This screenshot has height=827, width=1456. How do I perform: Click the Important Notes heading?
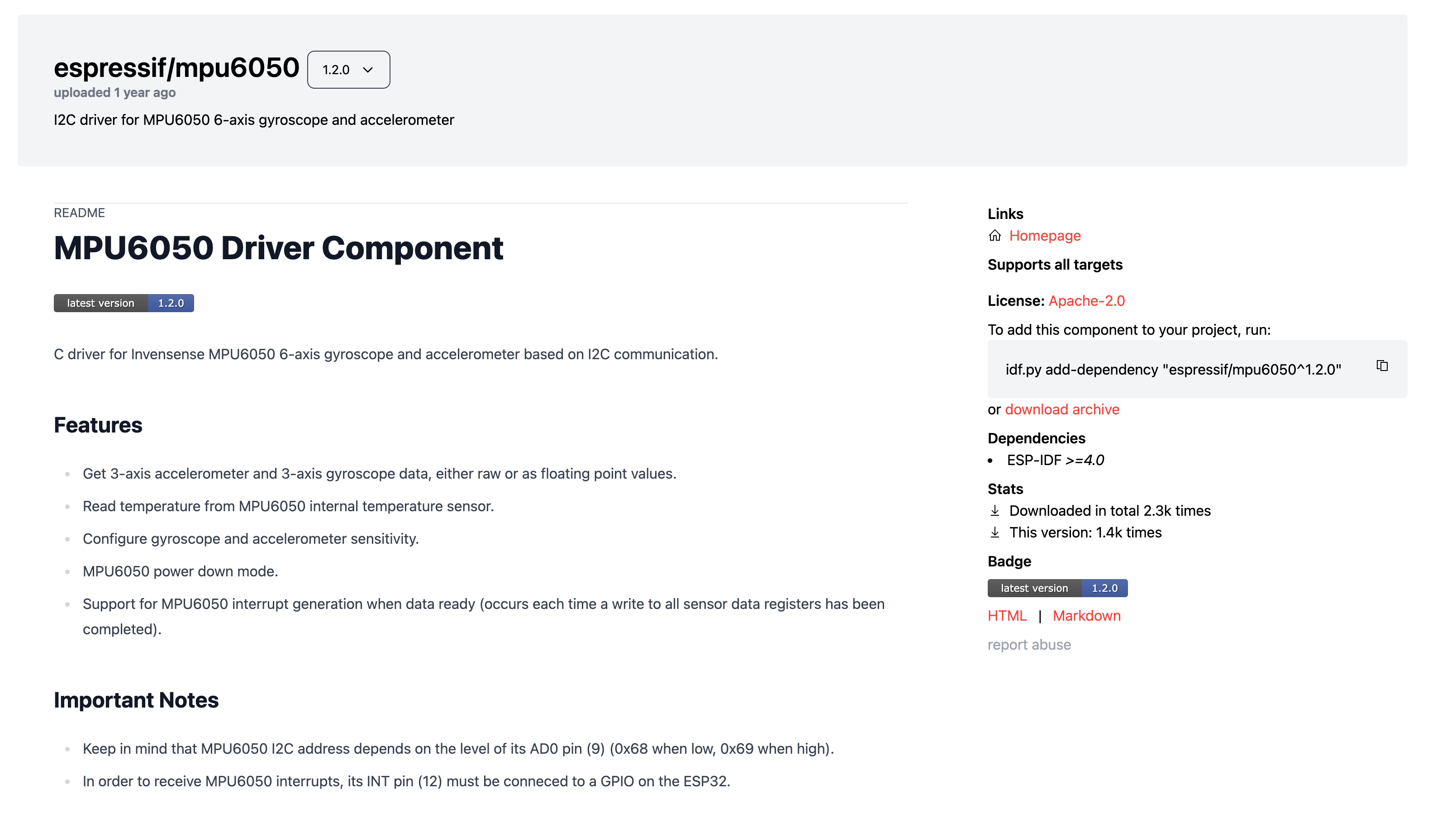[136, 700]
